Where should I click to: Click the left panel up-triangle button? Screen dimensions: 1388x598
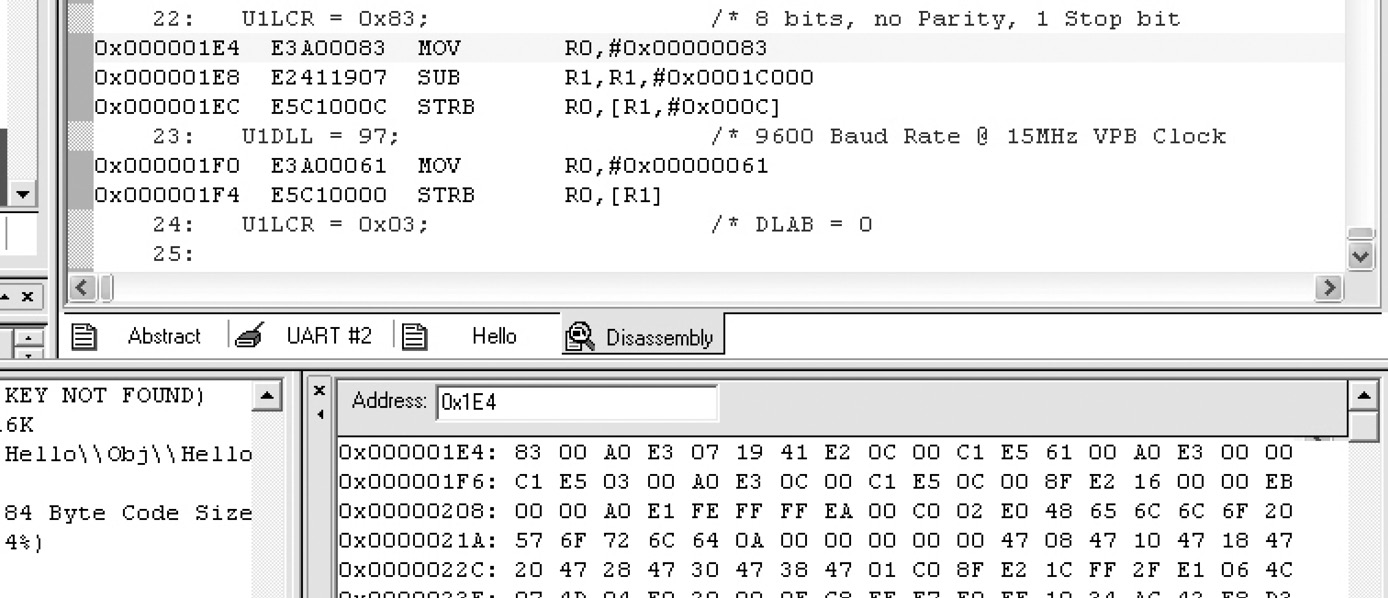tap(5, 297)
